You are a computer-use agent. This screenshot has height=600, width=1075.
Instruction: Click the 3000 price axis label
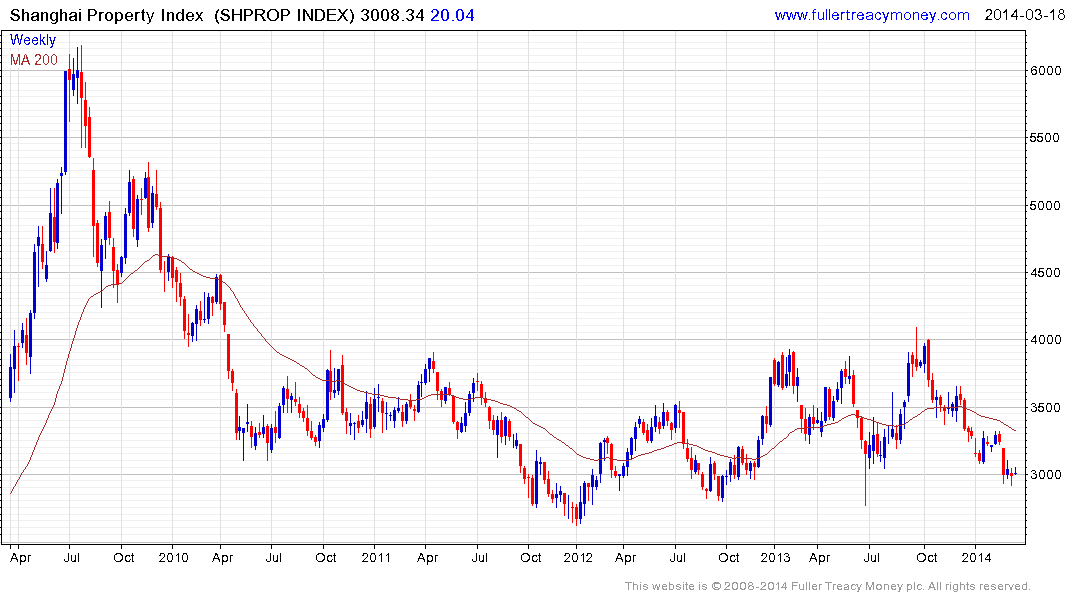tap(1046, 475)
